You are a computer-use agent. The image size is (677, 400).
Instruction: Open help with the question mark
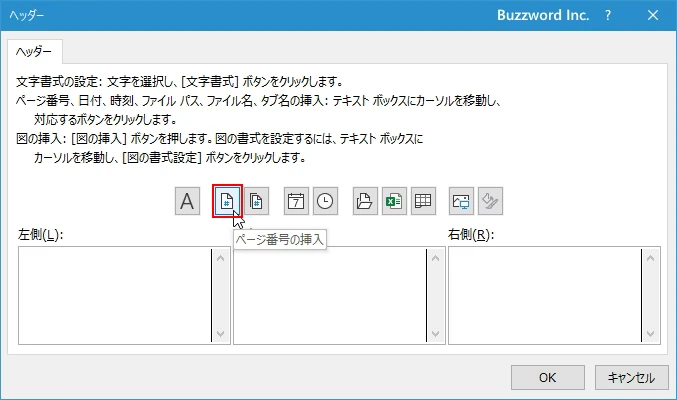pos(607,16)
